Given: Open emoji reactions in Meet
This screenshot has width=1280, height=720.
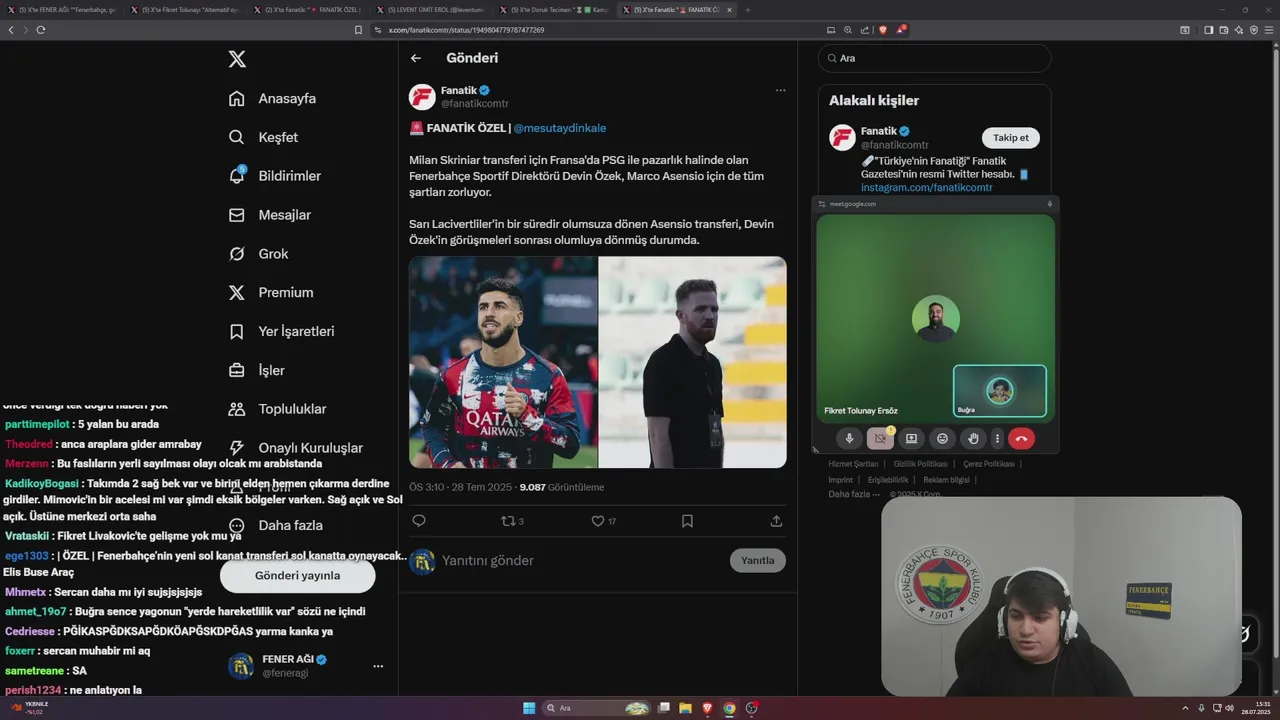Looking at the screenshot, I should (942, 438).
